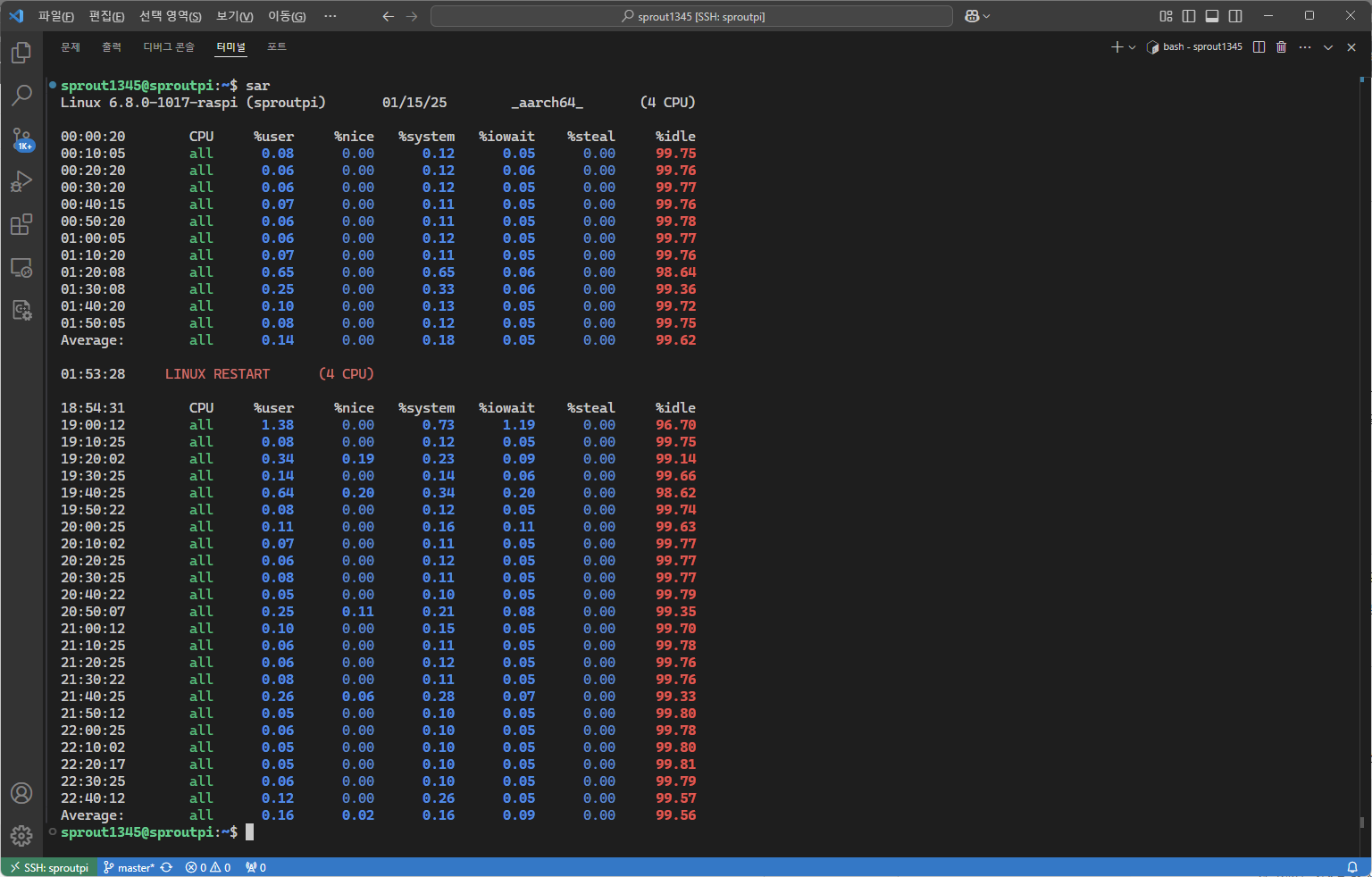Open the 보기(V) menu
The image size is (1372, 877).
235,16
